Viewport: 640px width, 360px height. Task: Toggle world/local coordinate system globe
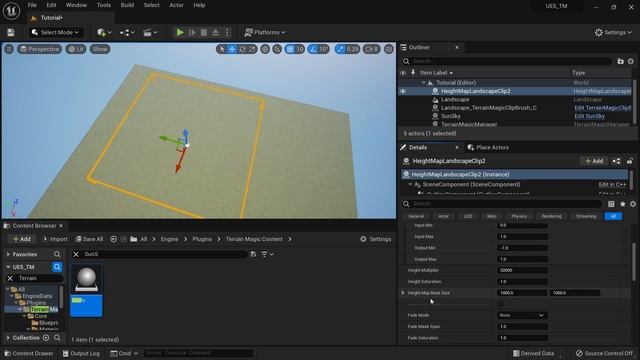point(265,49)
